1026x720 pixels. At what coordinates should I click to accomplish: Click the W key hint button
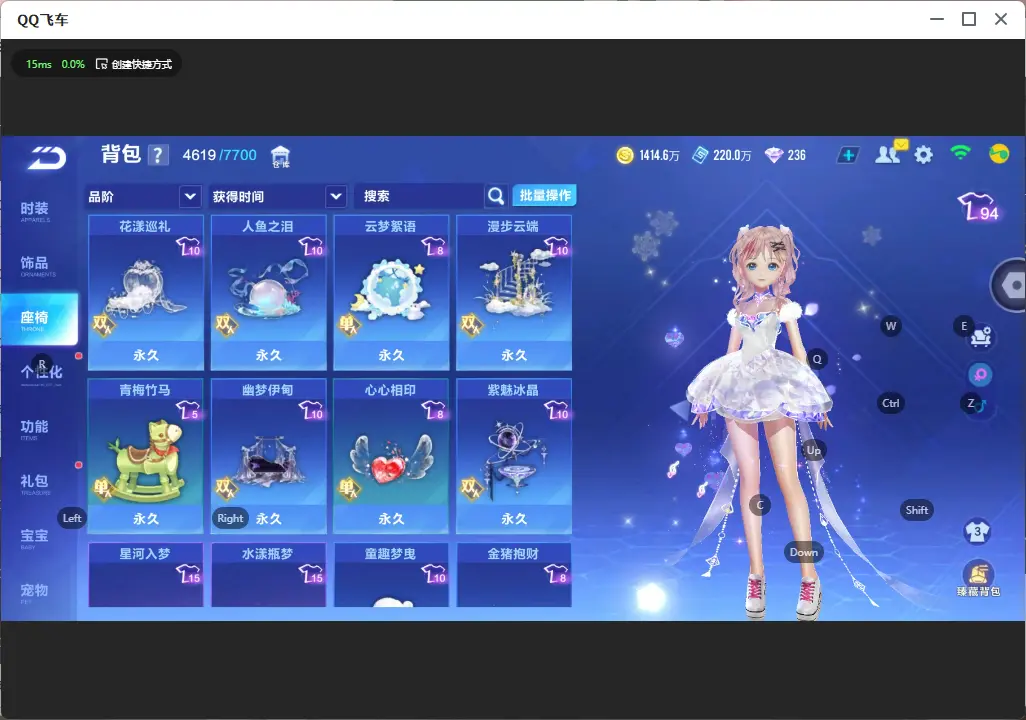[891, 326]
